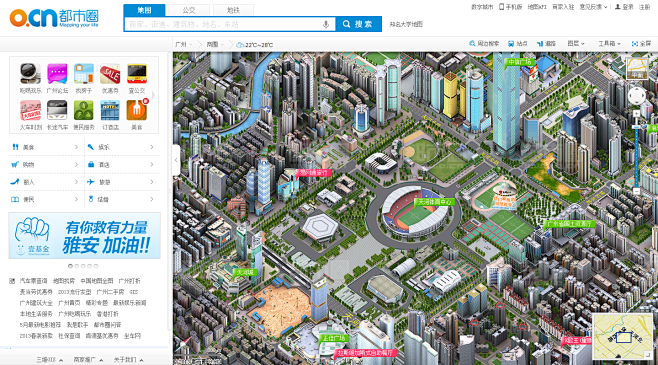Open the 商家入驻 top link

pyautogui.click(x=563, y=7)
